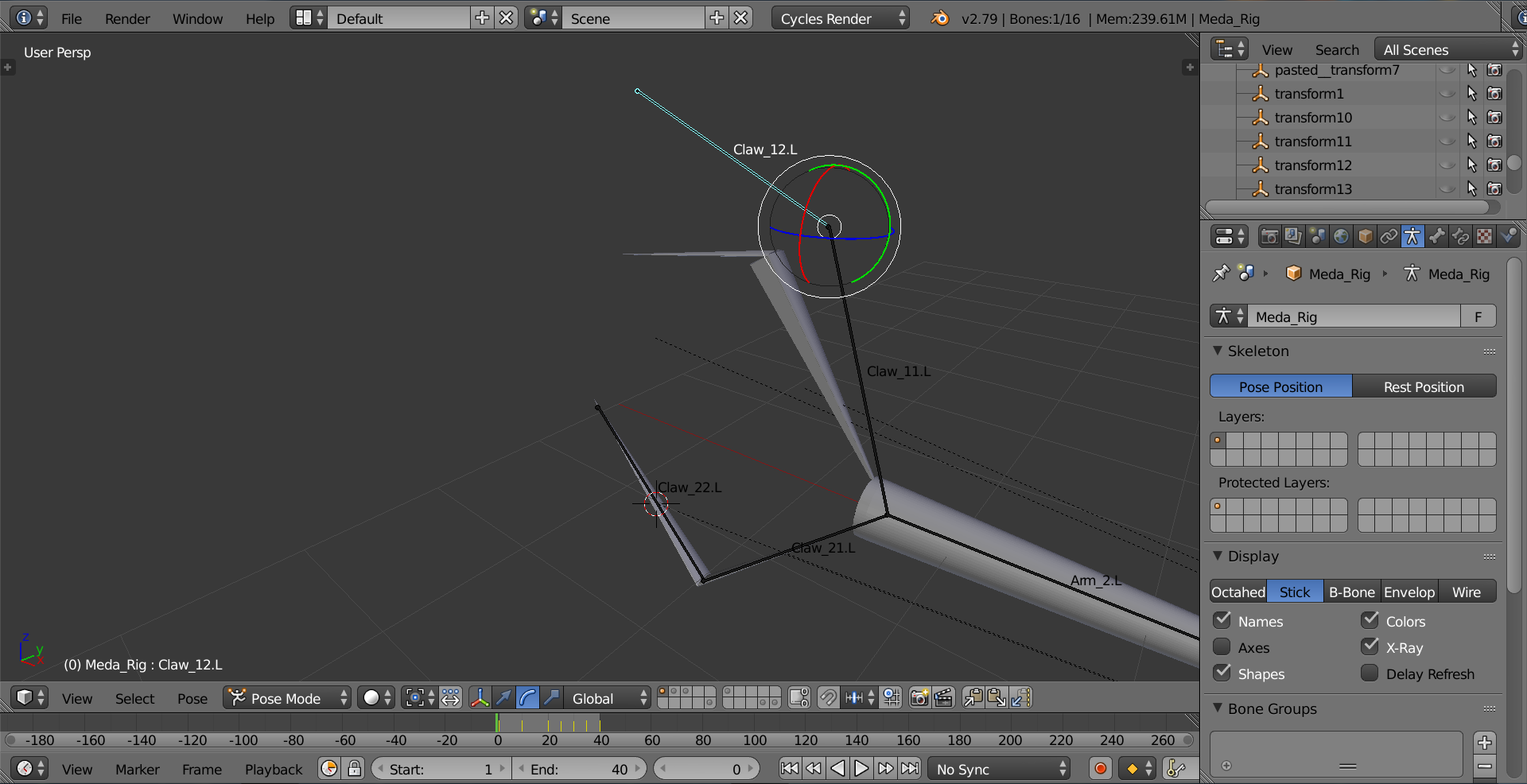The image size is (1527, 784).
Task: Select the scale manipulator icon
Action: pos(551,698)
